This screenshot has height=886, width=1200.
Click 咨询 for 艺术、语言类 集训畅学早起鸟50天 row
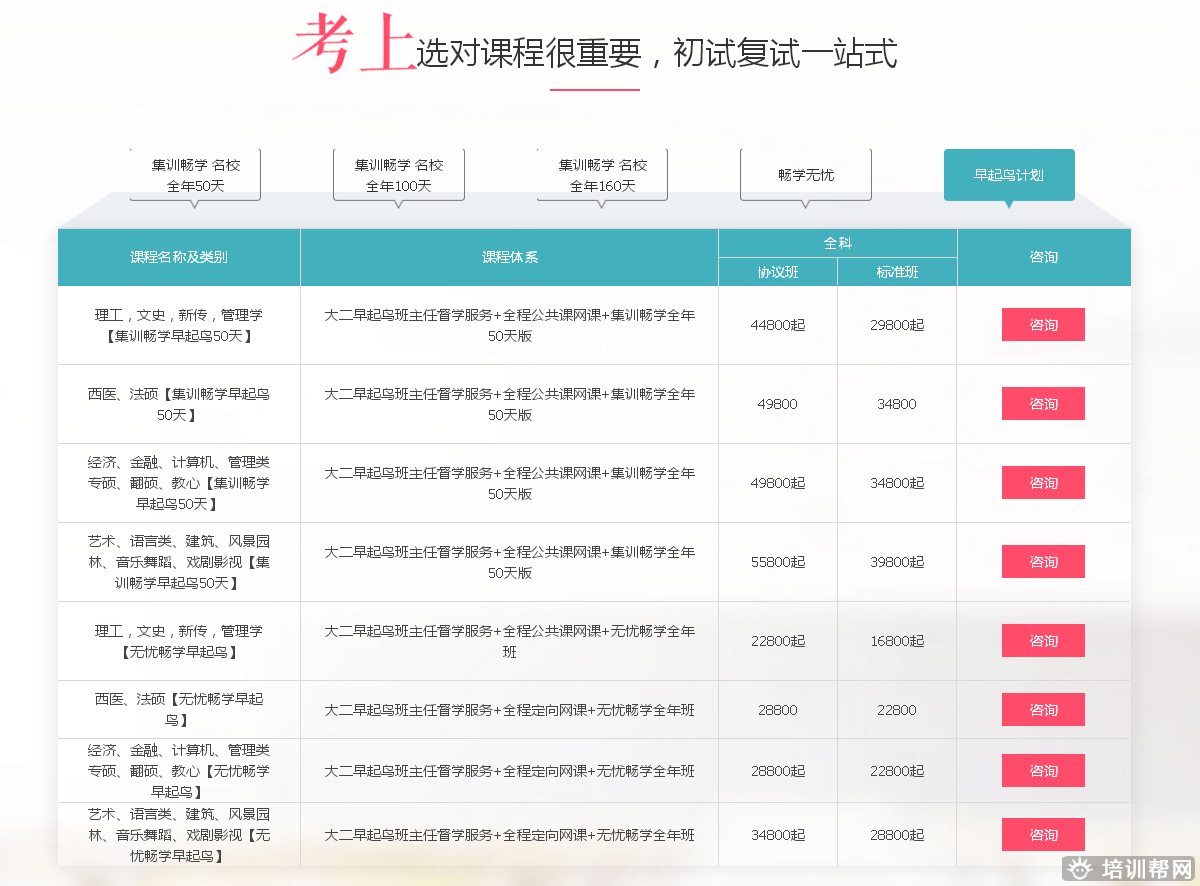click(x=1043, y=562)
